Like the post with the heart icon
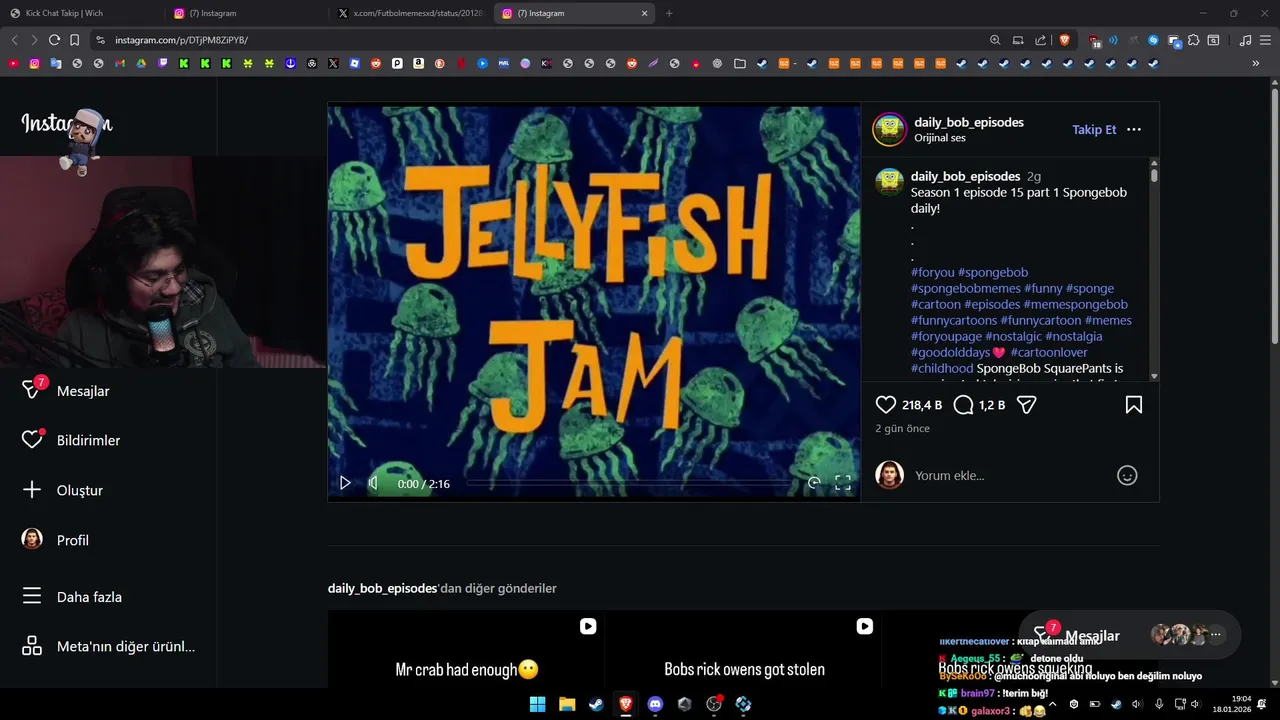Viewport: 1280px width, 720px height. pyautogui.click(x=886, y=405)
